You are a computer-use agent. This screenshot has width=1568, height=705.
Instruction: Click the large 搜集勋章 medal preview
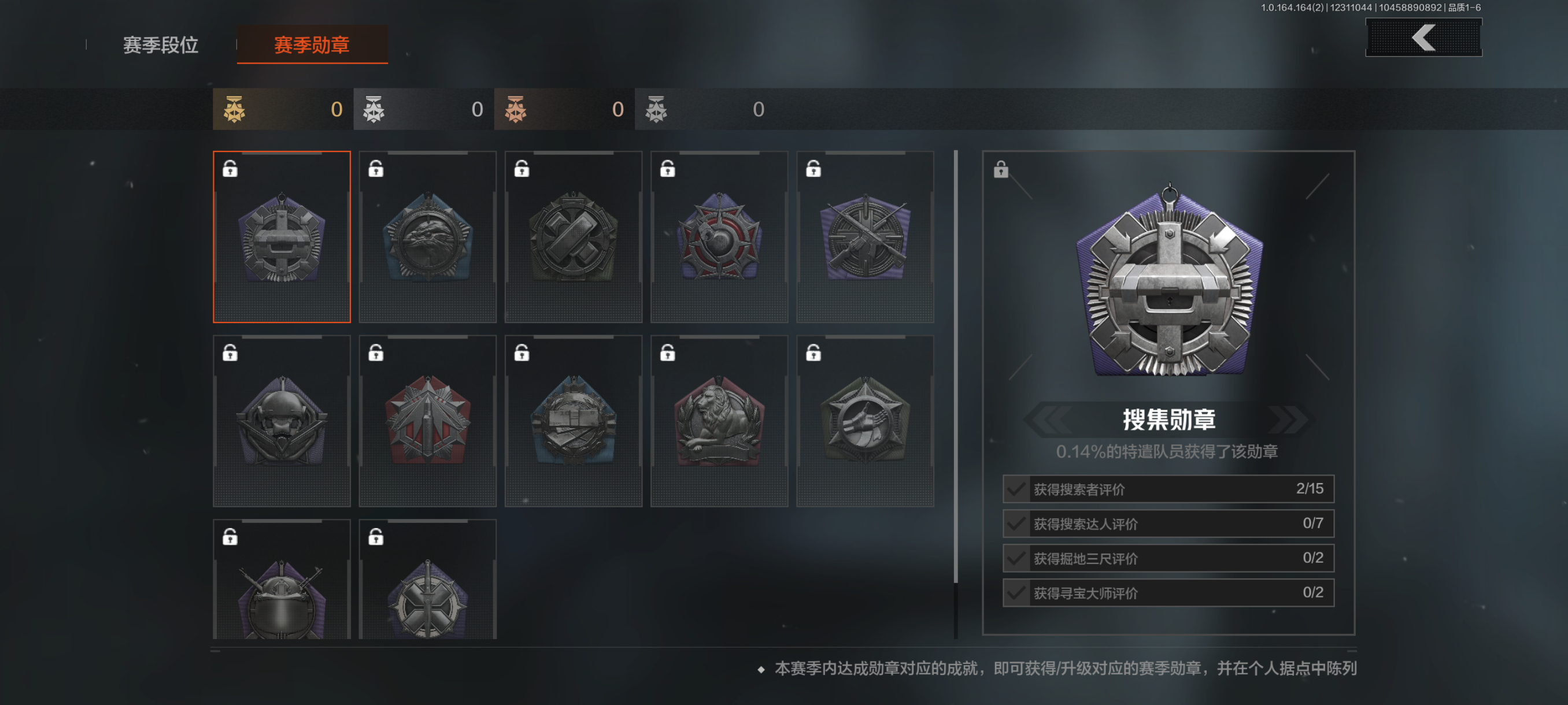[1169, 280]
